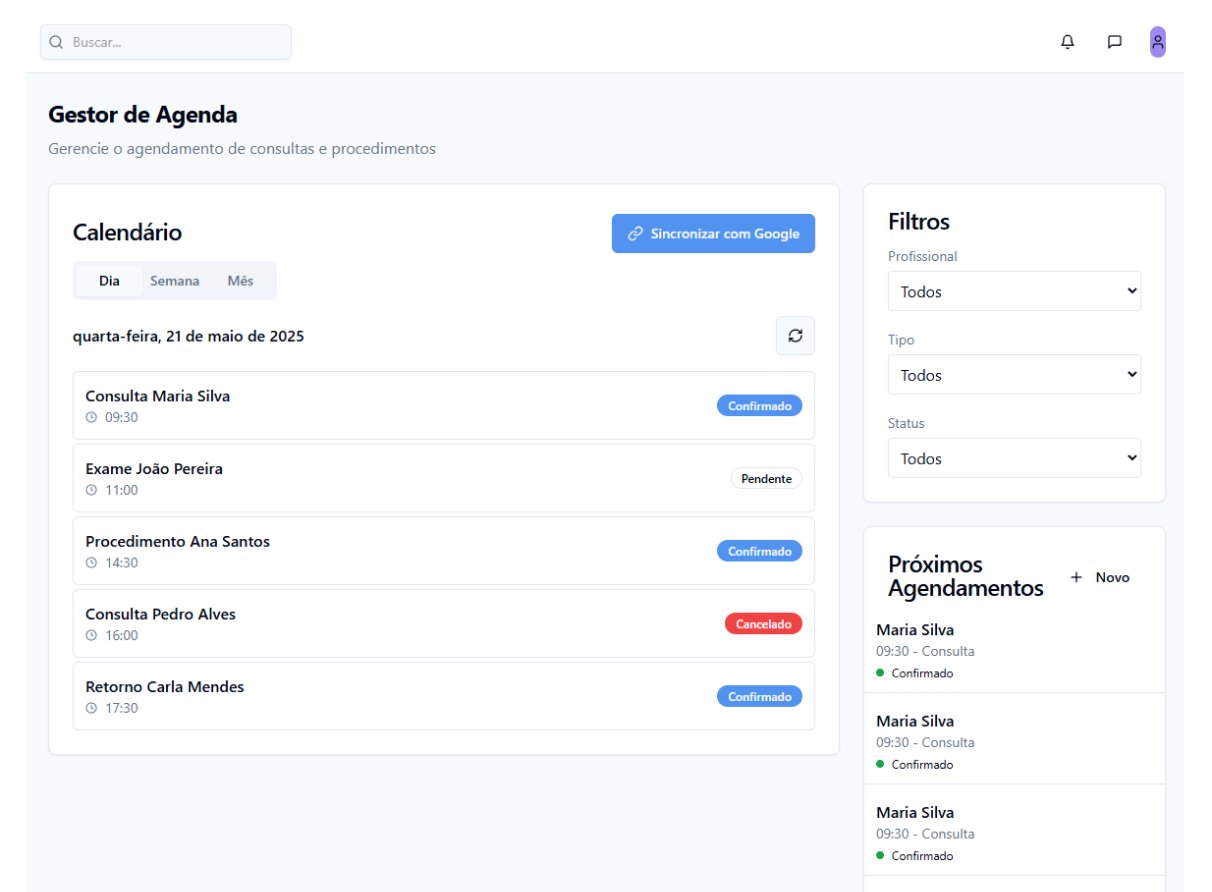Click the refresh calendar icon button
Screen dimensions: 1212x892
pyautogui.click(x=795, y=336)
